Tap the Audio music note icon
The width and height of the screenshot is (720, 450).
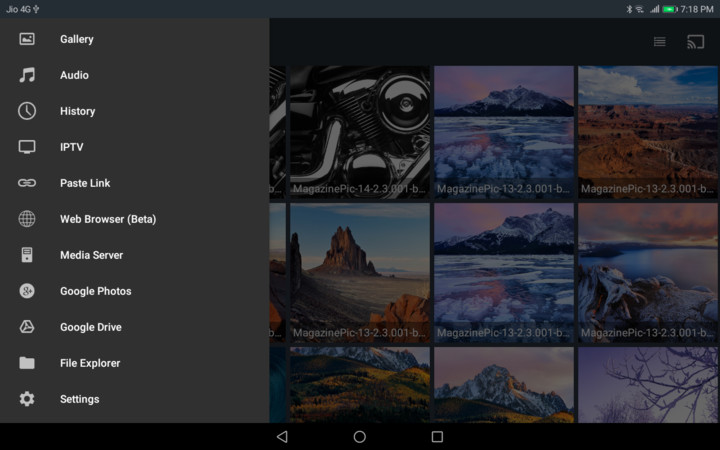27,75
